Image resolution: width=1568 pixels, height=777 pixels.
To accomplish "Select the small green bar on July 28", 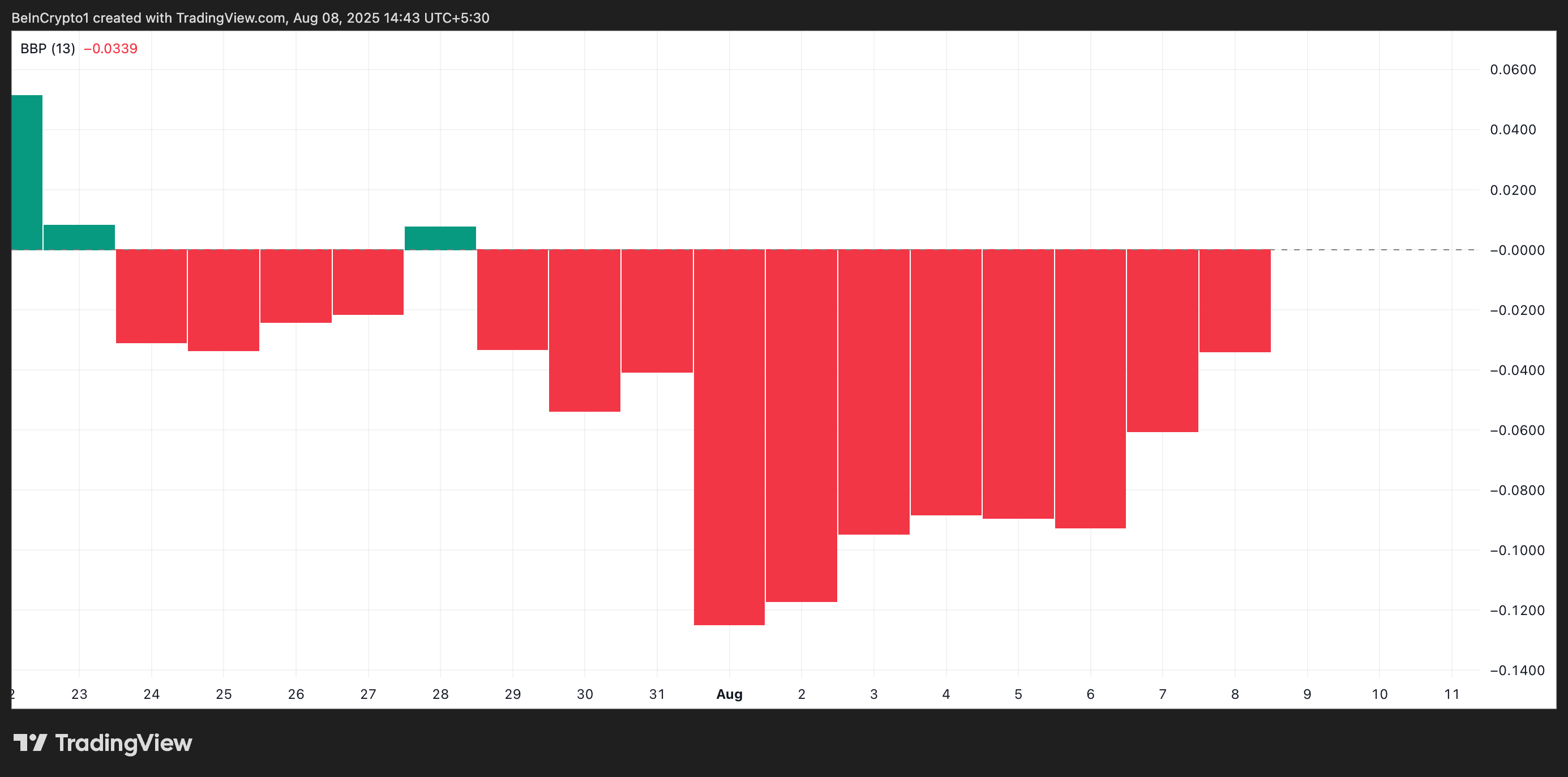I will point(440,236).
